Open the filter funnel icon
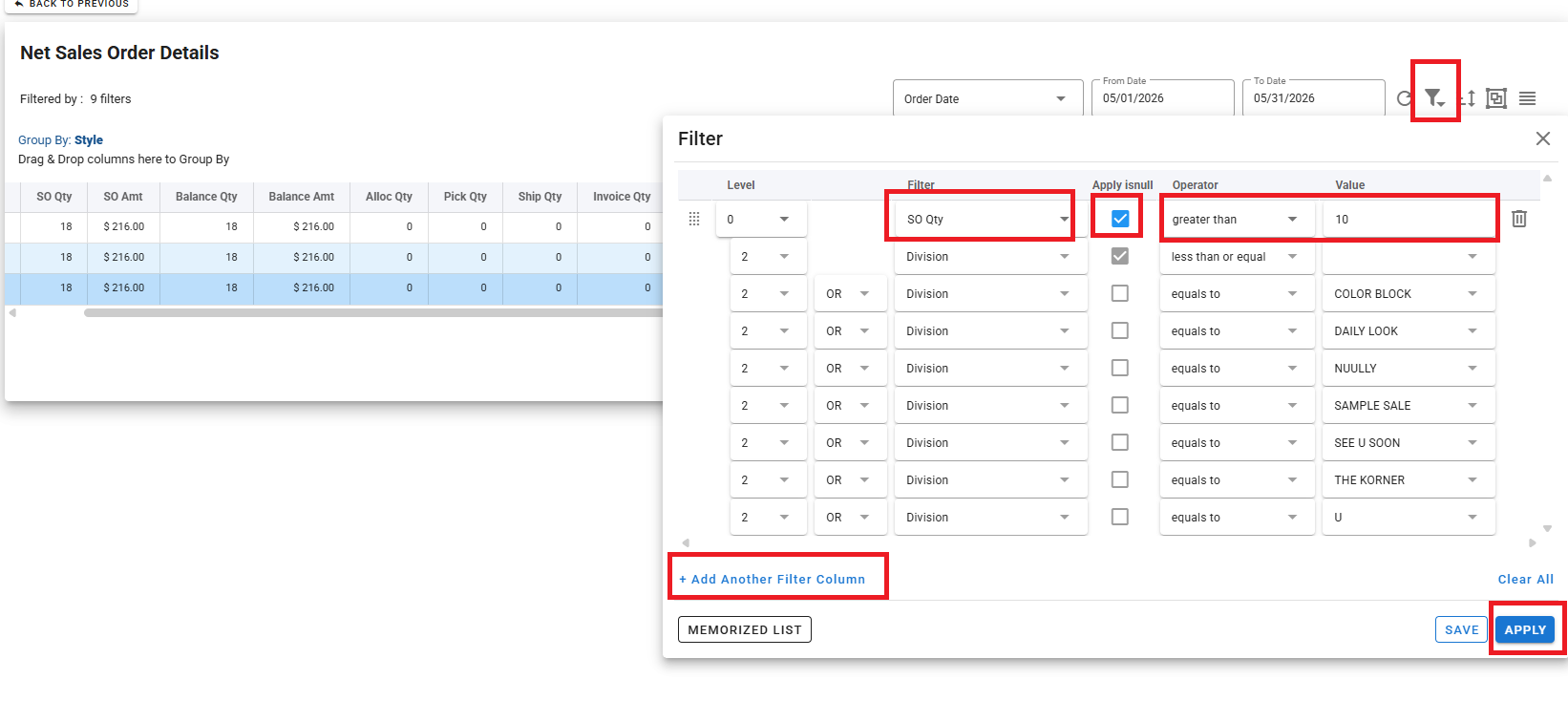The width and height of the screenshot is (1568, 701). (1434, 97)
